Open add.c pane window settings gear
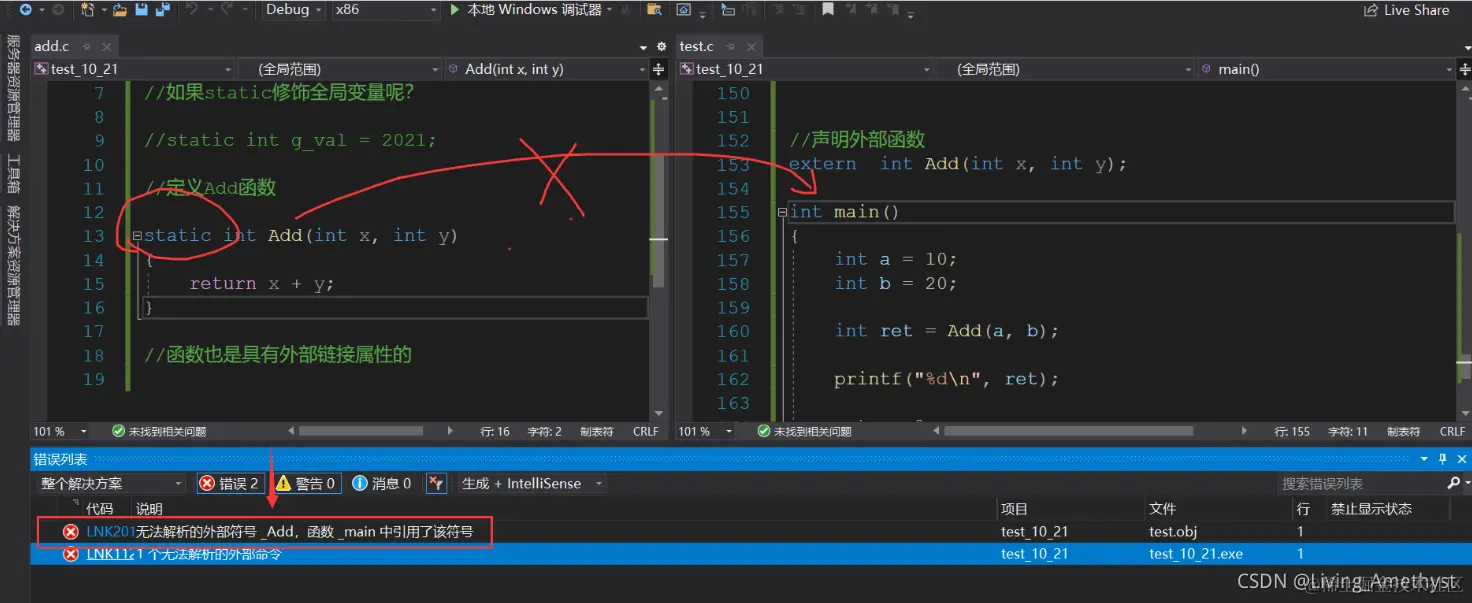Screen dimensions: 1472x603 661,47
